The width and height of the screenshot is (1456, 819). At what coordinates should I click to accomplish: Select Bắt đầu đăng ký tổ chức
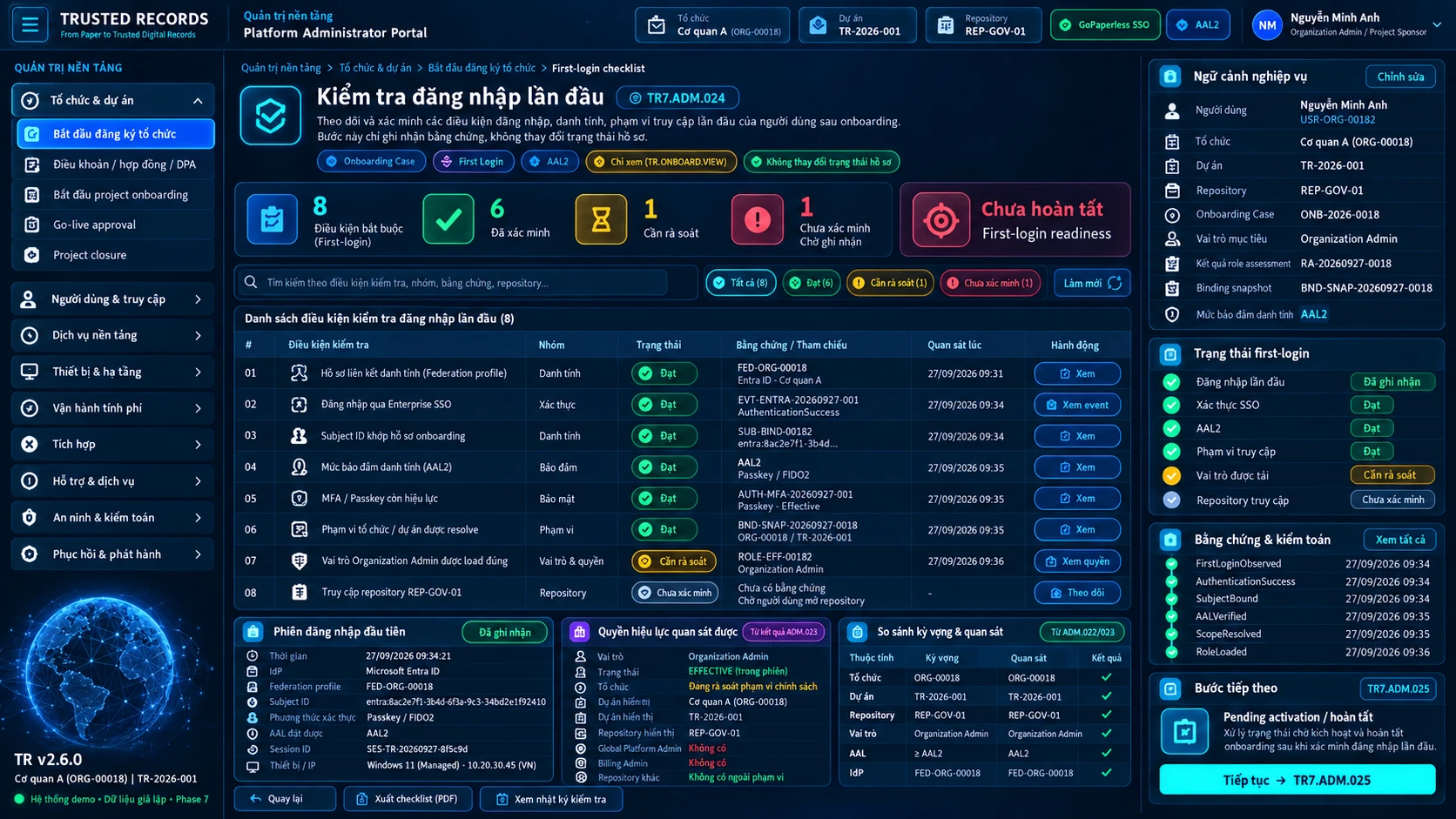tap(116, 134)
